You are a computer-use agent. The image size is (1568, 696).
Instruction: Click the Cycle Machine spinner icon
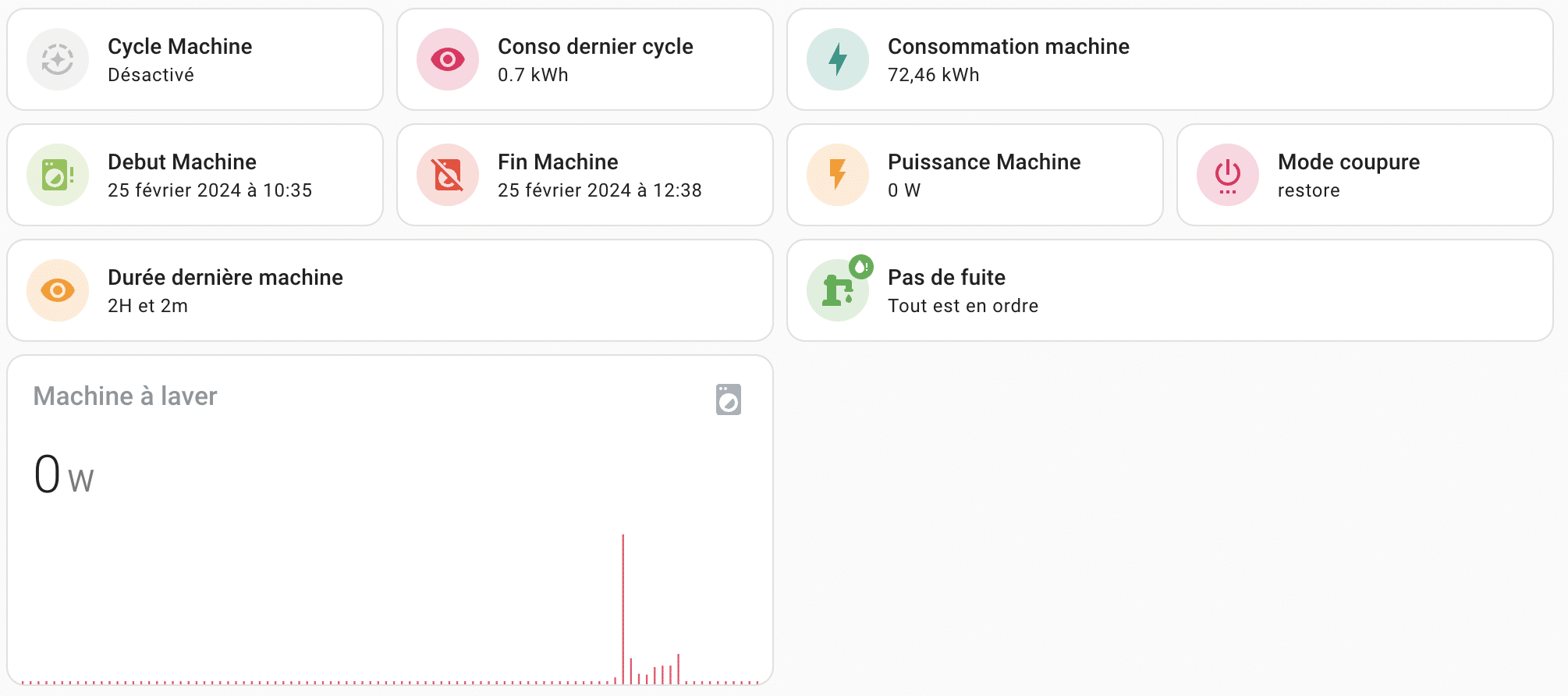tap(58, 59)
